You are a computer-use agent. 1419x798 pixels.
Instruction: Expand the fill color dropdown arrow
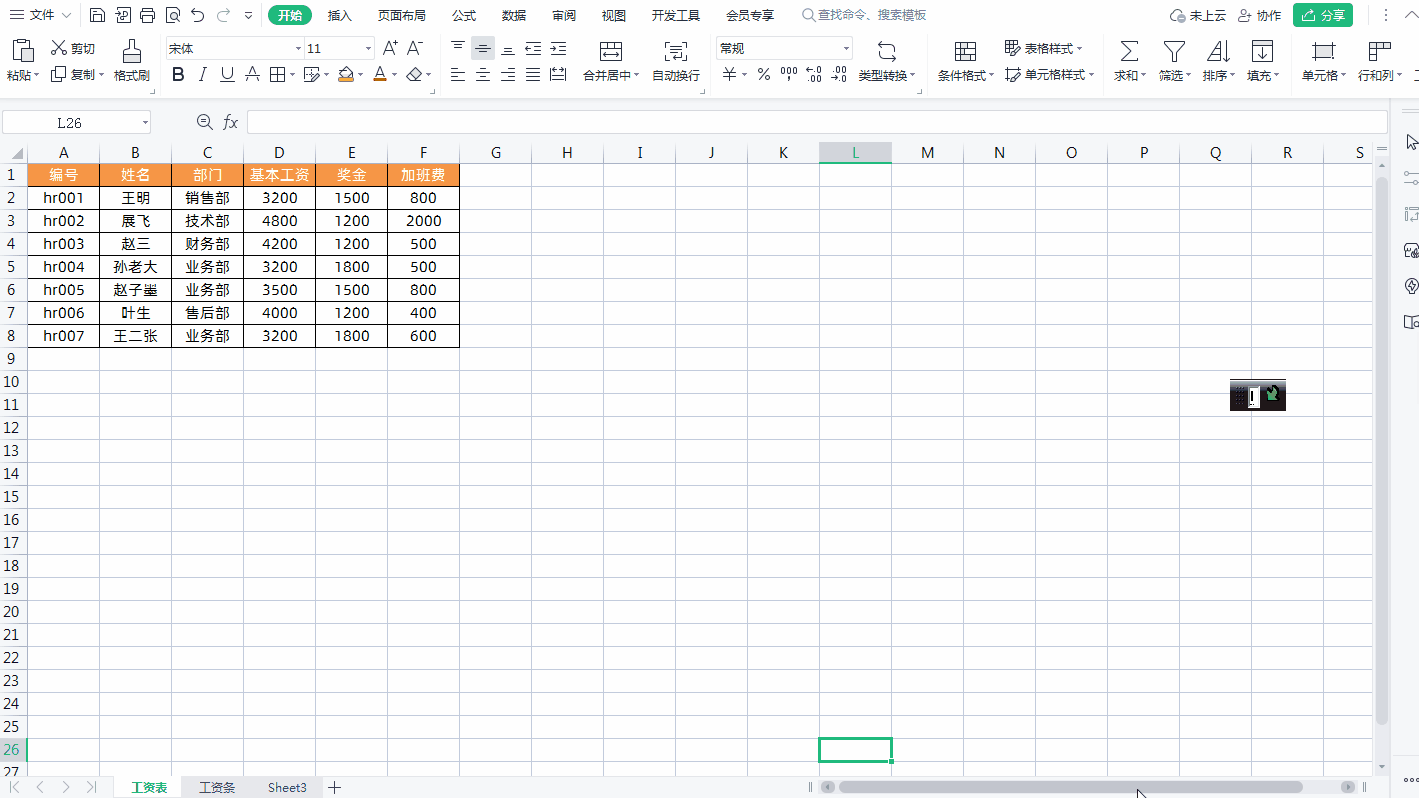pyautogui.click(x=360, y=74)
